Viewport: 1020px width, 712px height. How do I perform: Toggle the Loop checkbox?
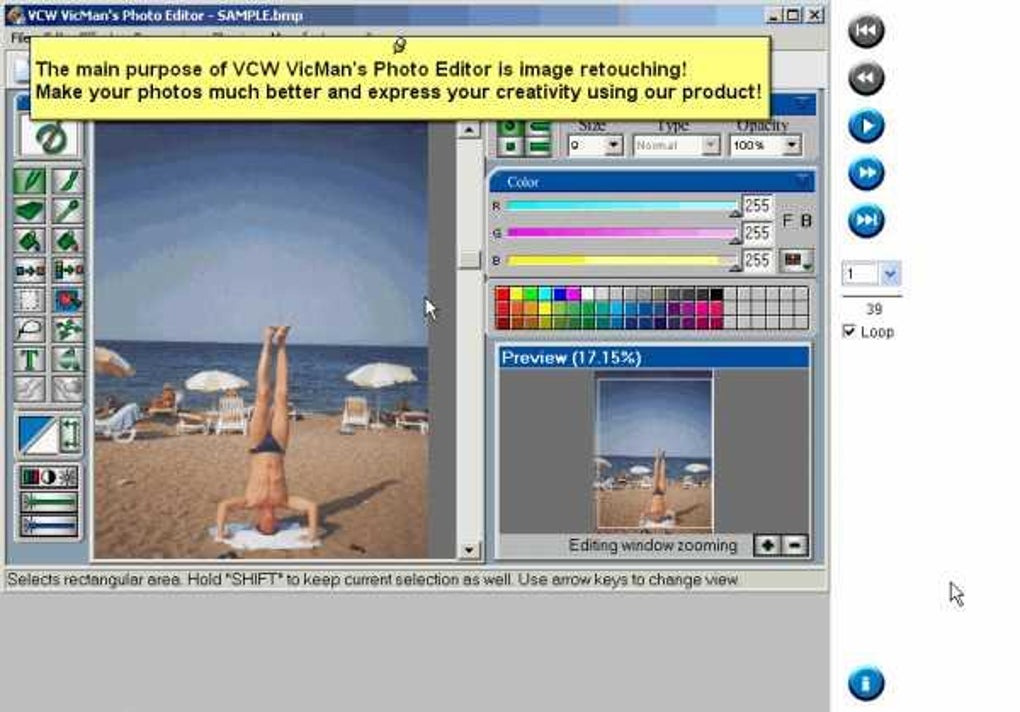849,331
